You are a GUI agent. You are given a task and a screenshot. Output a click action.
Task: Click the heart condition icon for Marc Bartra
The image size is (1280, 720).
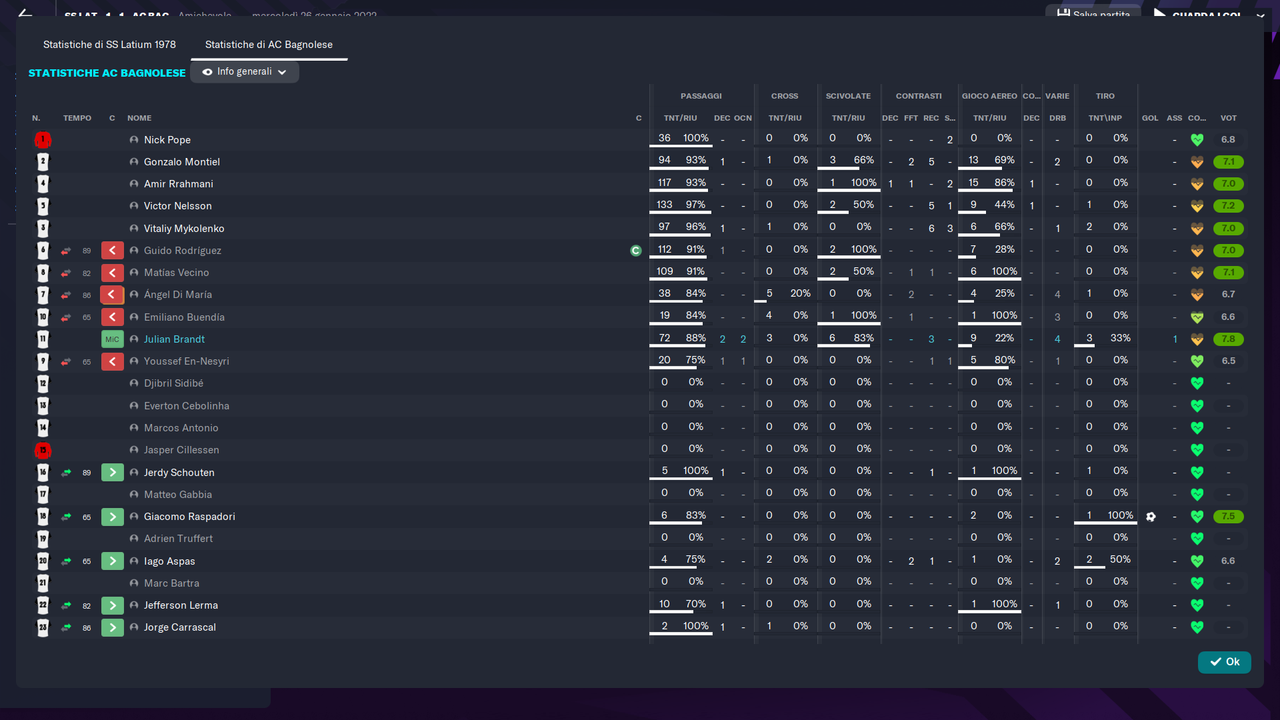[x=1197, y=583]
